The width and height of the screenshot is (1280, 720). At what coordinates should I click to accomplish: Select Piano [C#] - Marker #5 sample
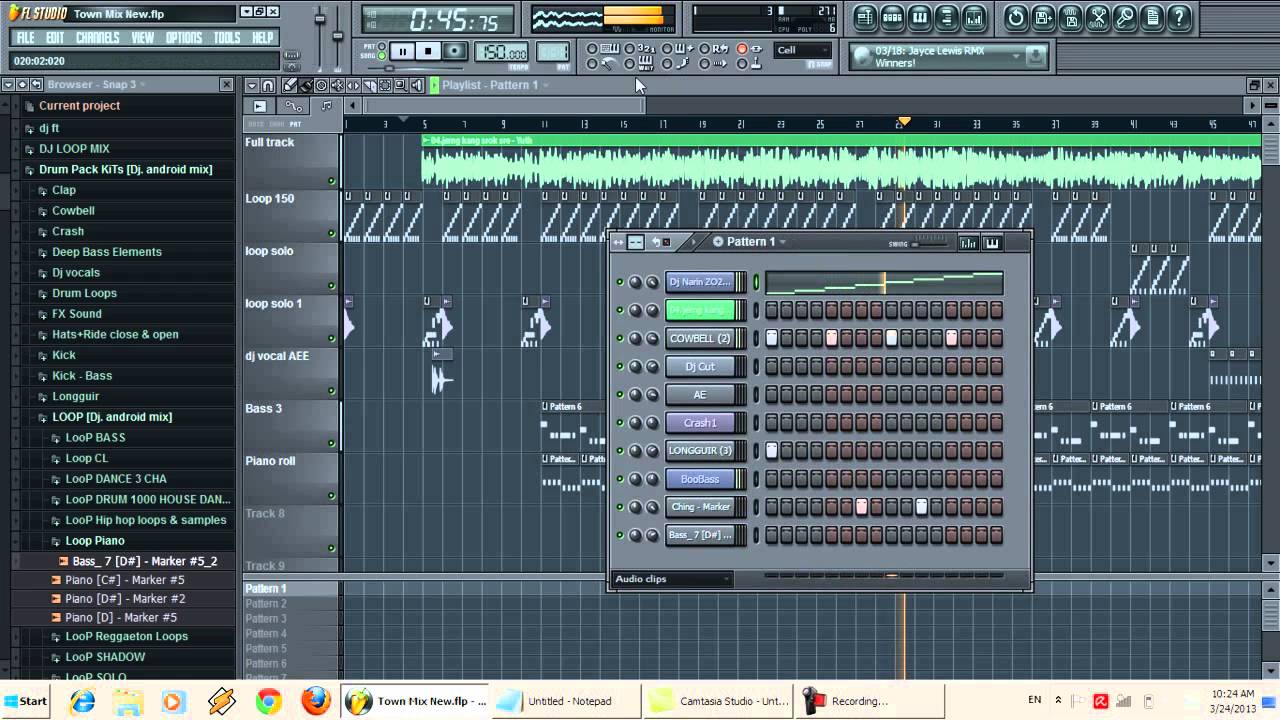(124, 580)
